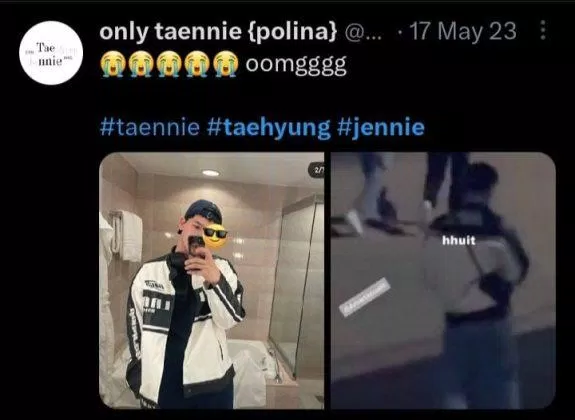This screenshot has width=575, height=420.
Task: Click the display name only taennie {polina}
Action: (x=218, y=32)
